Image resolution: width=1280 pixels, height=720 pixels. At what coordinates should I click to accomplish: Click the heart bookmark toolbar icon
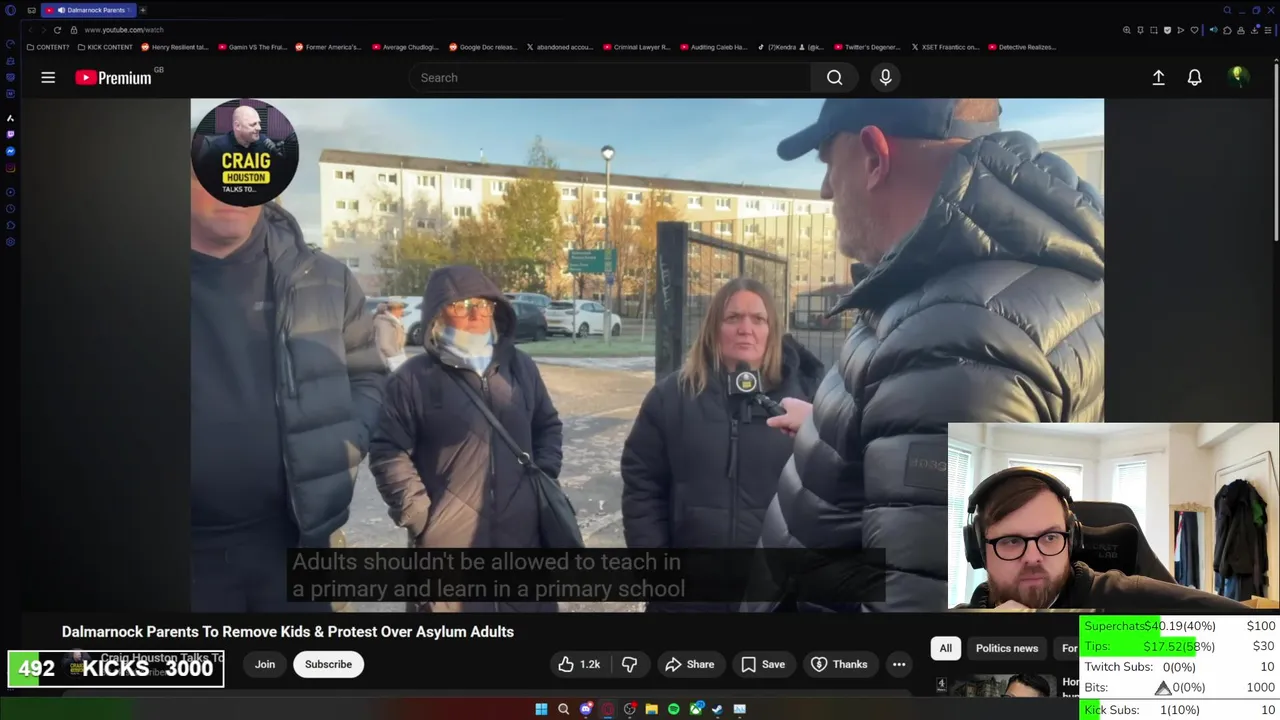tap(1194, 30)
